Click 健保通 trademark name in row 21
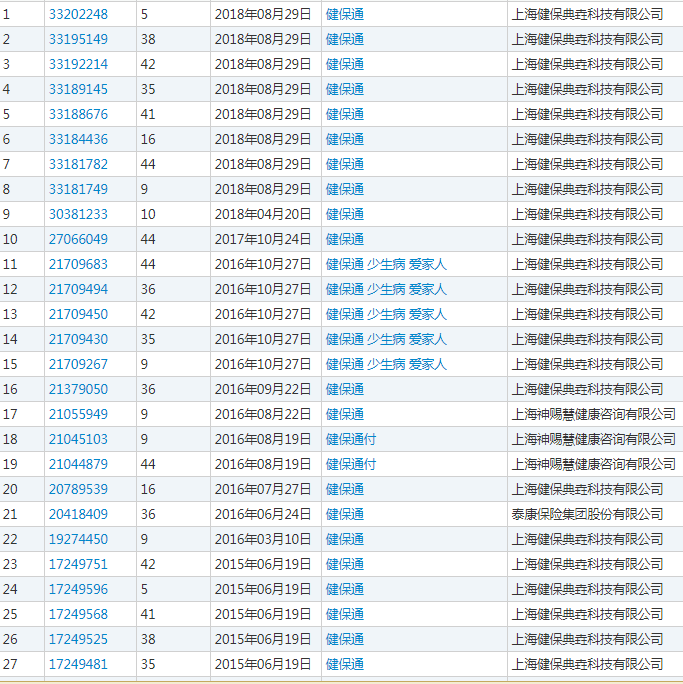 (345, 514)
